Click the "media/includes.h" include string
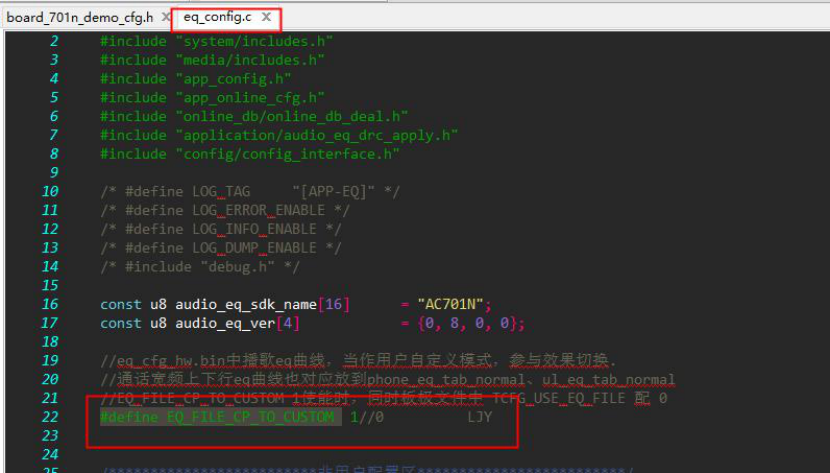The image size is (830, 473). coord(250,60)
